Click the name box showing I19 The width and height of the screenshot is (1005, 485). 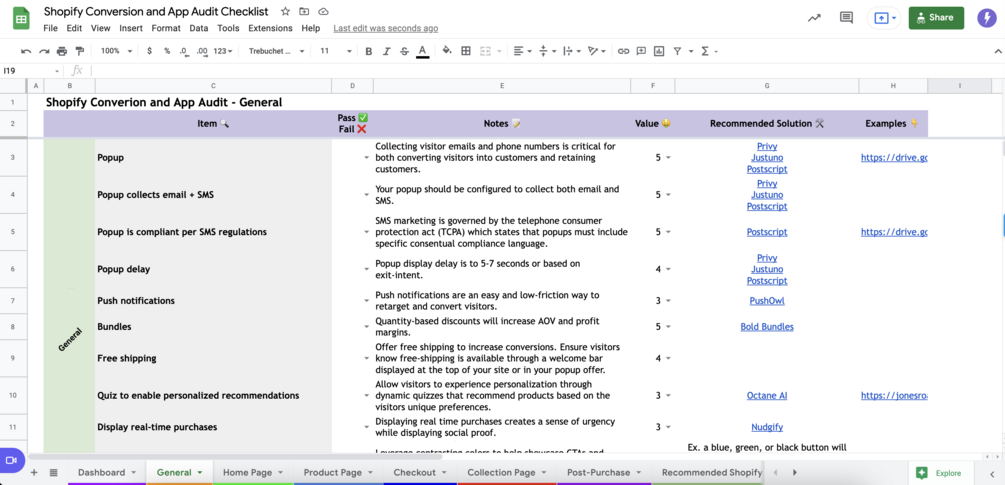click(x=31, y=70)
